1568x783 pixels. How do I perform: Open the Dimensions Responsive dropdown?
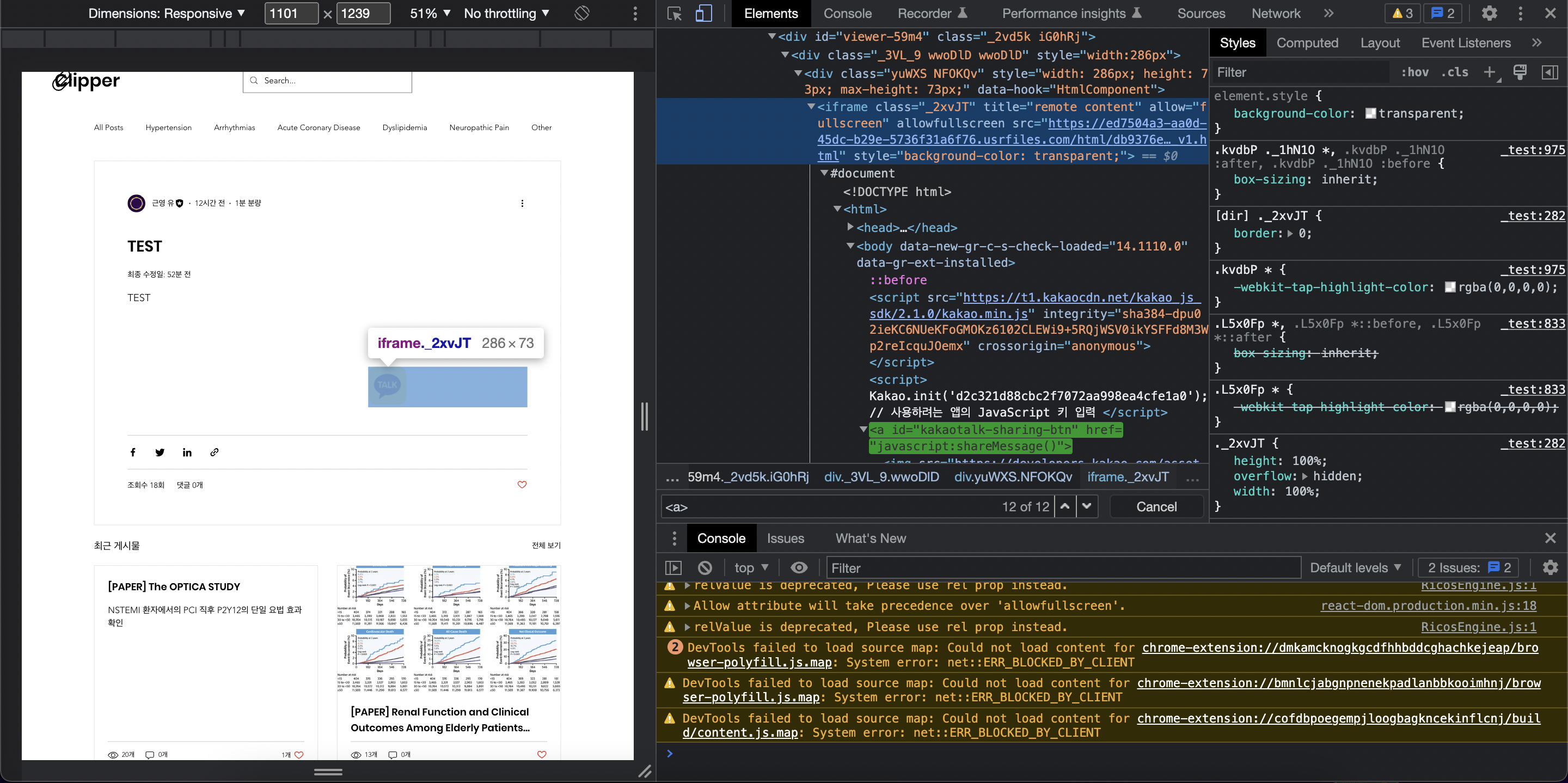pos(166,14)
